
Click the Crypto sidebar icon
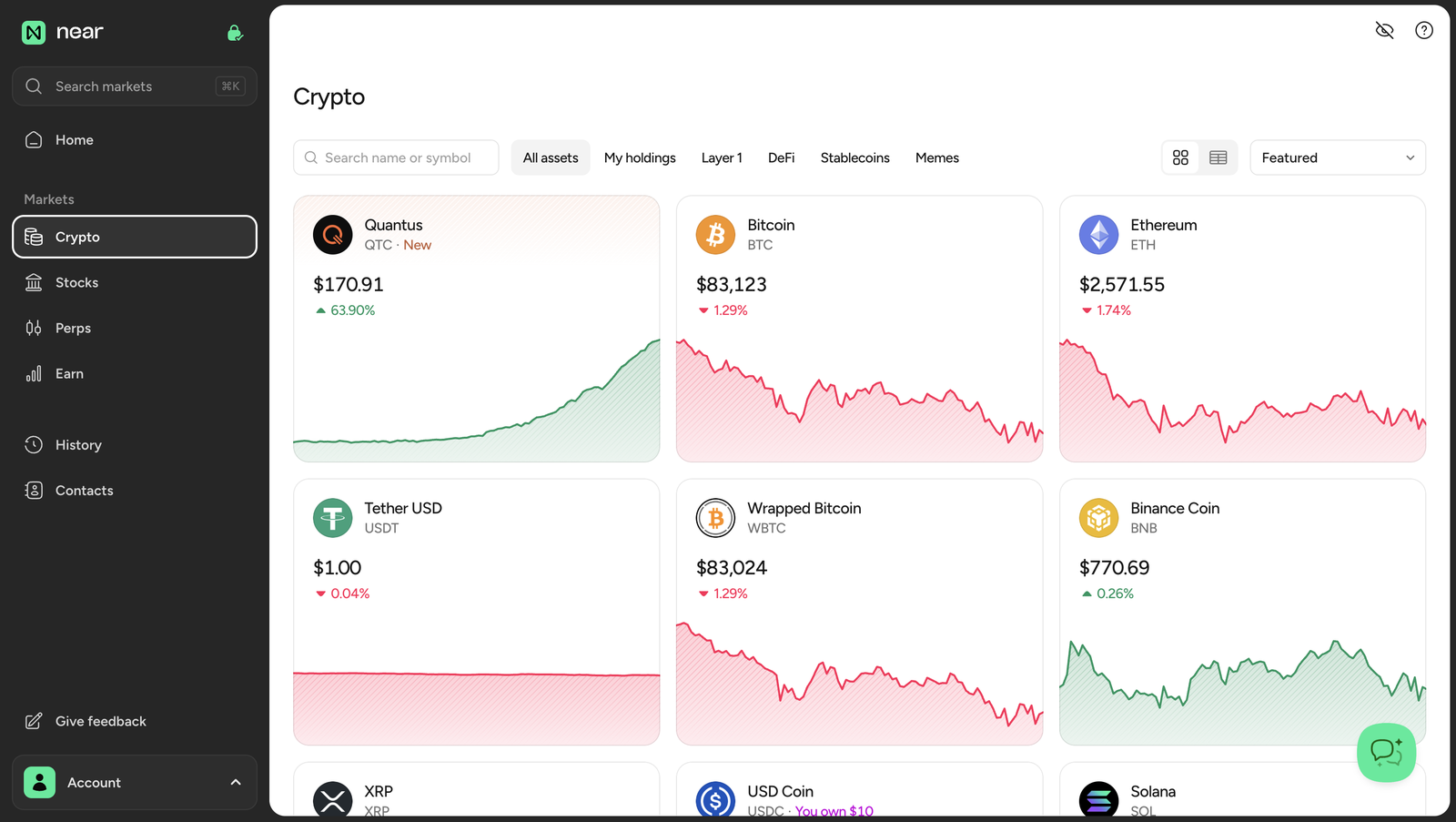point(34,237)
